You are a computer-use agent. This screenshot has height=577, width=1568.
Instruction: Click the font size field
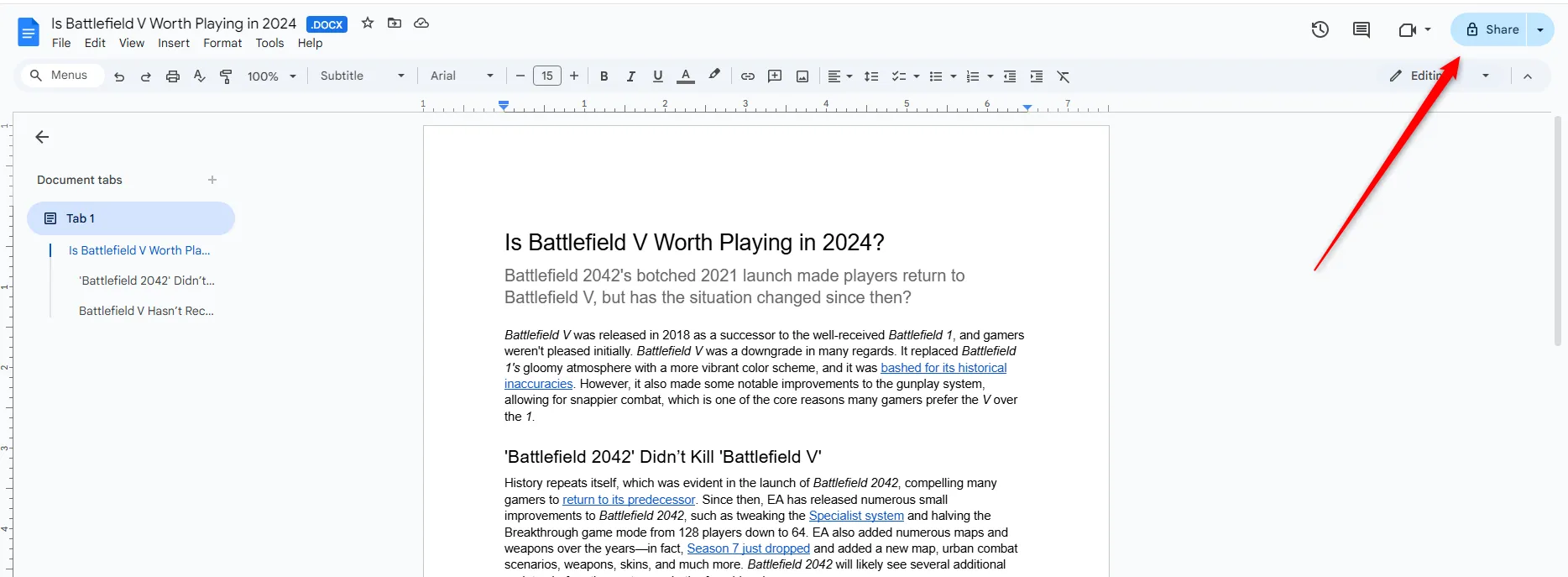(547, 76)
